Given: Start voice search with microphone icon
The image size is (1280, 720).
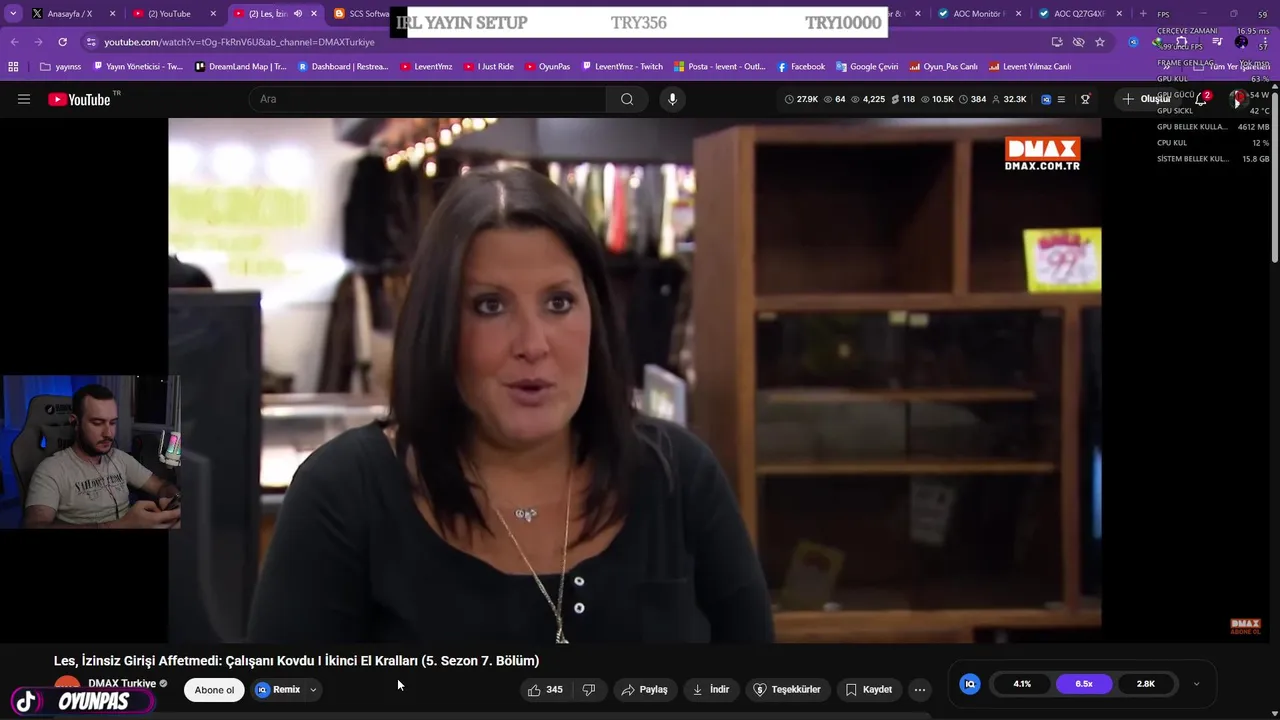Looking at the screenshot, I should pos(672,99).
